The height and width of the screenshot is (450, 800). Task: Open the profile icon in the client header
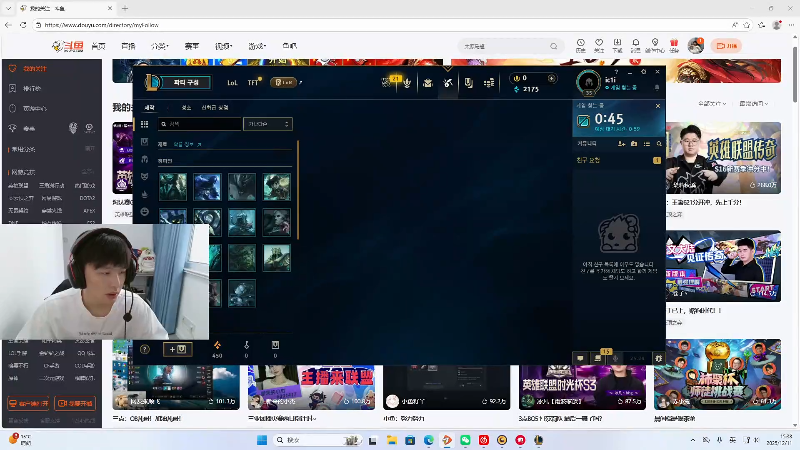click(428, 83)
